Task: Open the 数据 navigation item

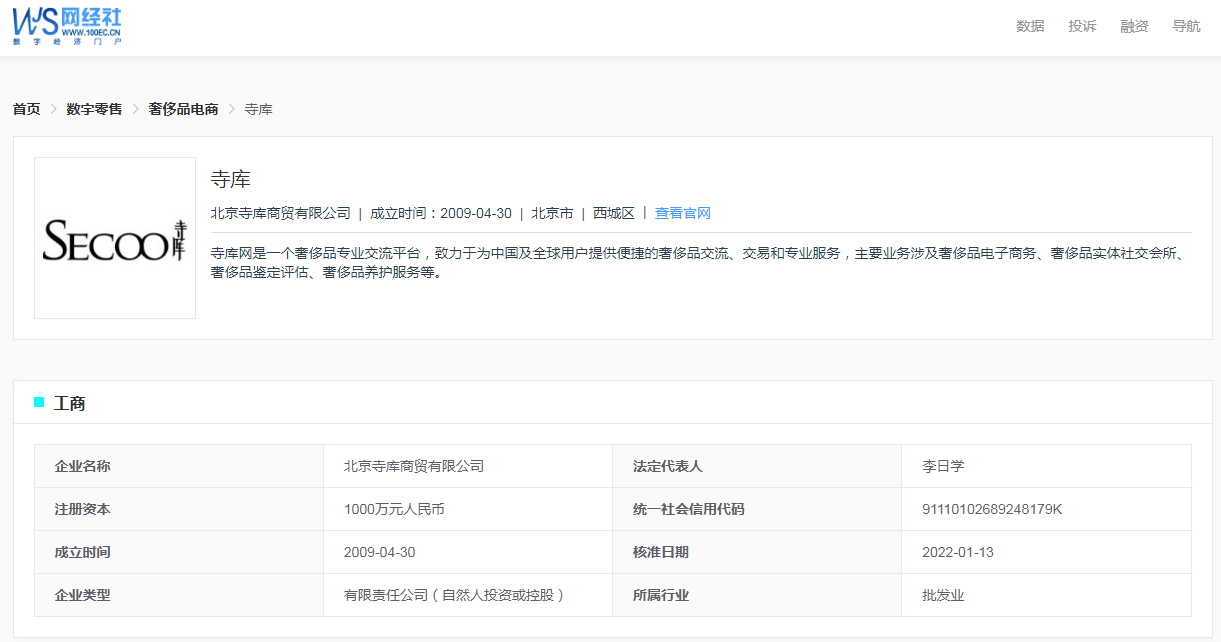Action: (1030, 26)
